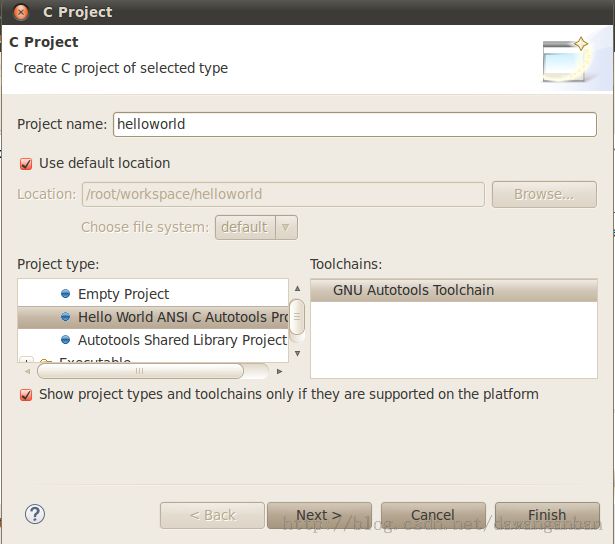Select Empty Project in Project type list

153,294
